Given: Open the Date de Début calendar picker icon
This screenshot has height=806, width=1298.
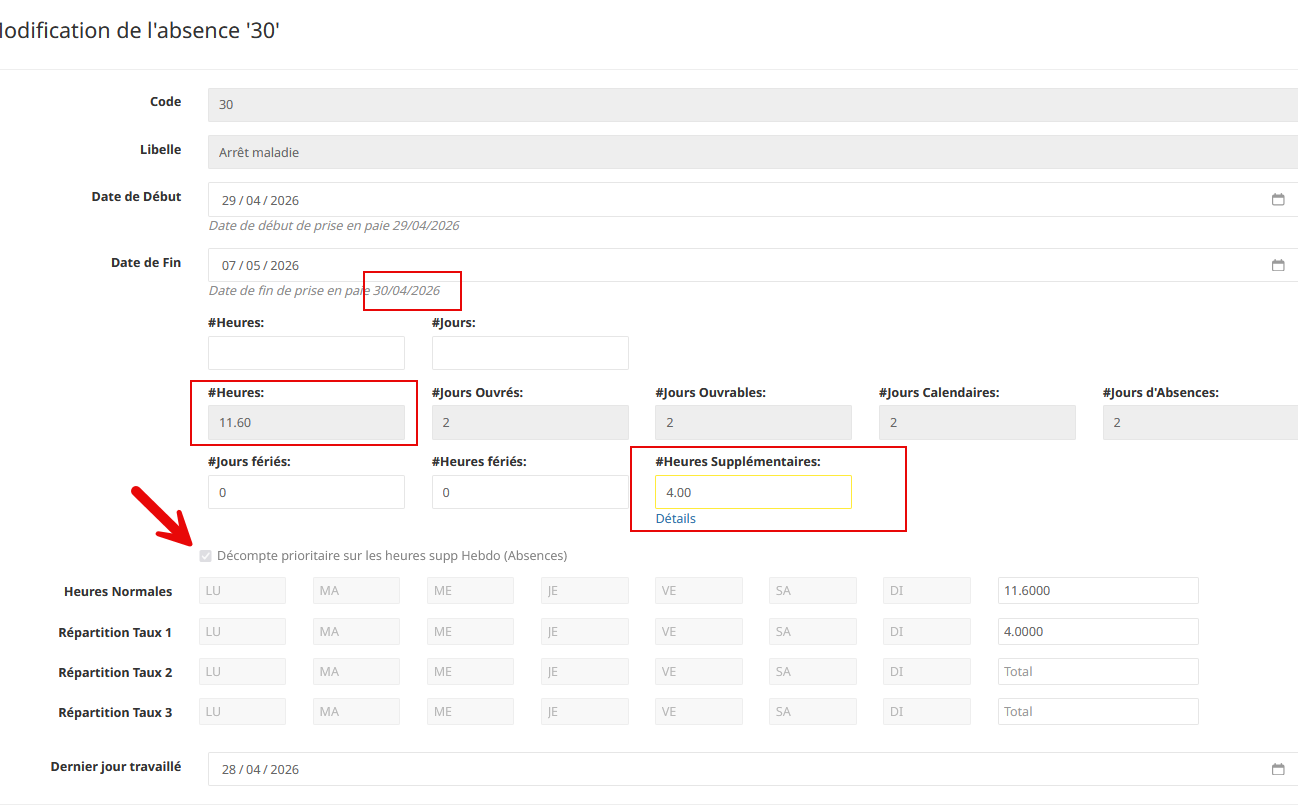Looking at the screenshot, I should pyautogui.click(x=1278, y=200).
